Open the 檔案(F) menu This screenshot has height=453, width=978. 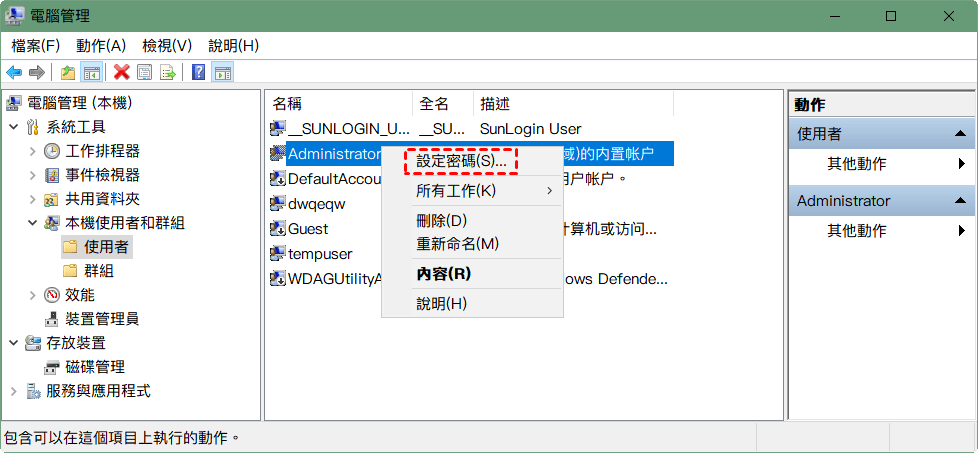coord(36,46)
